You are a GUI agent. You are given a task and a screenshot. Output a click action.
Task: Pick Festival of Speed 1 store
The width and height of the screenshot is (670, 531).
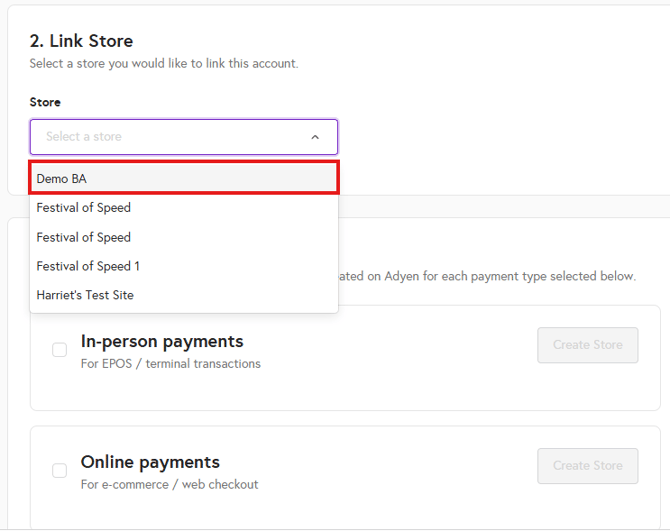[x=88, y=266]
